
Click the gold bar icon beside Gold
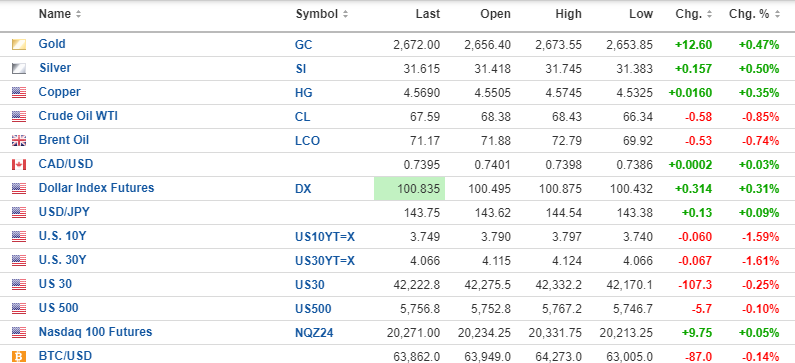tap(19, 45)
